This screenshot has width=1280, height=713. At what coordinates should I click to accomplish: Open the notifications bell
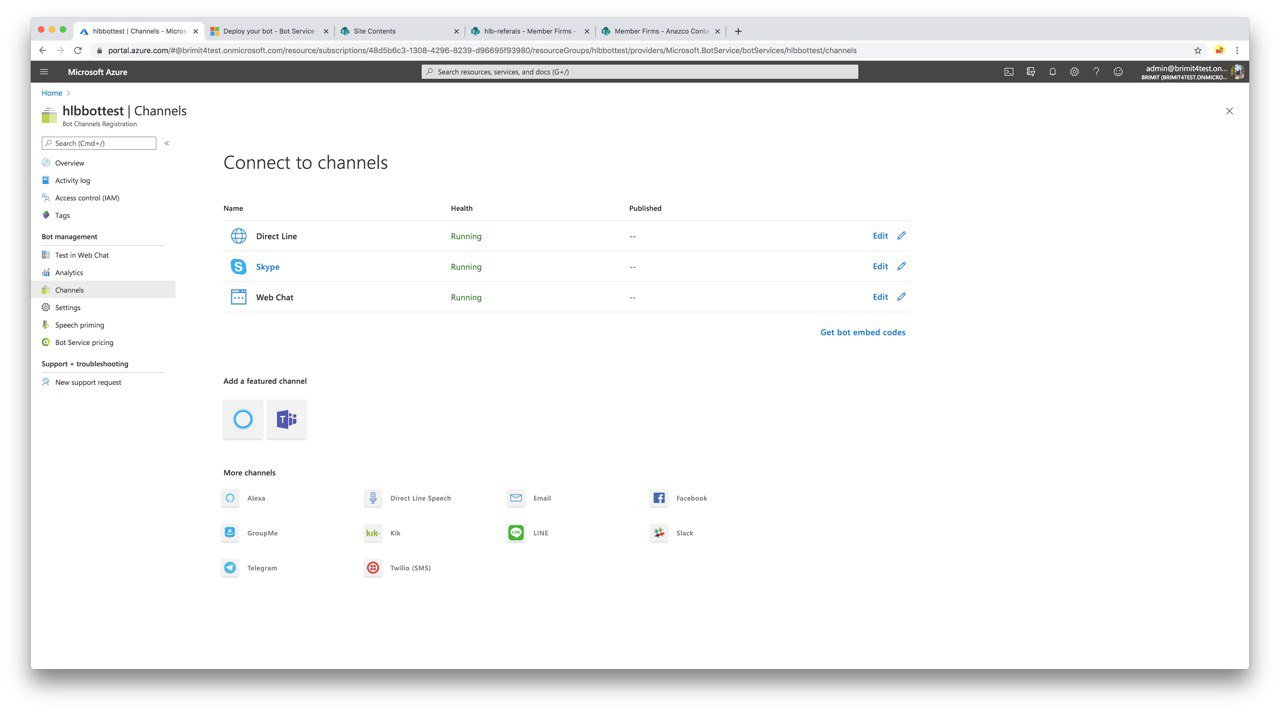(x=1053, y=72)
